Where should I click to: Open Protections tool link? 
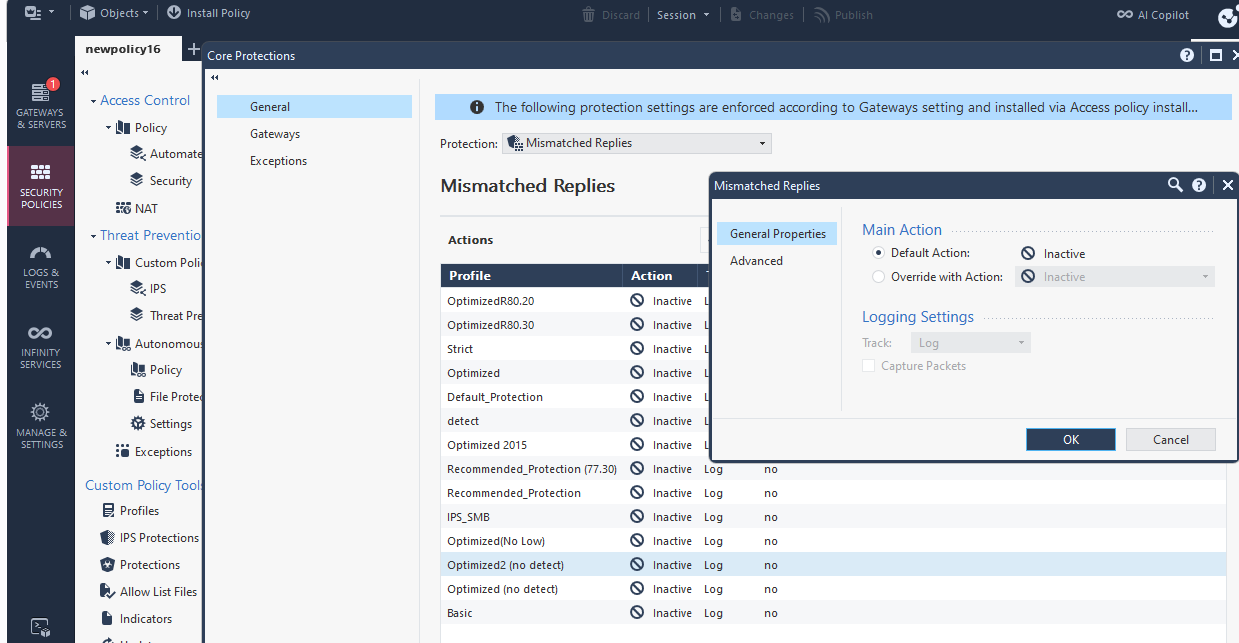pyautogui.click(x=141, y=565)
